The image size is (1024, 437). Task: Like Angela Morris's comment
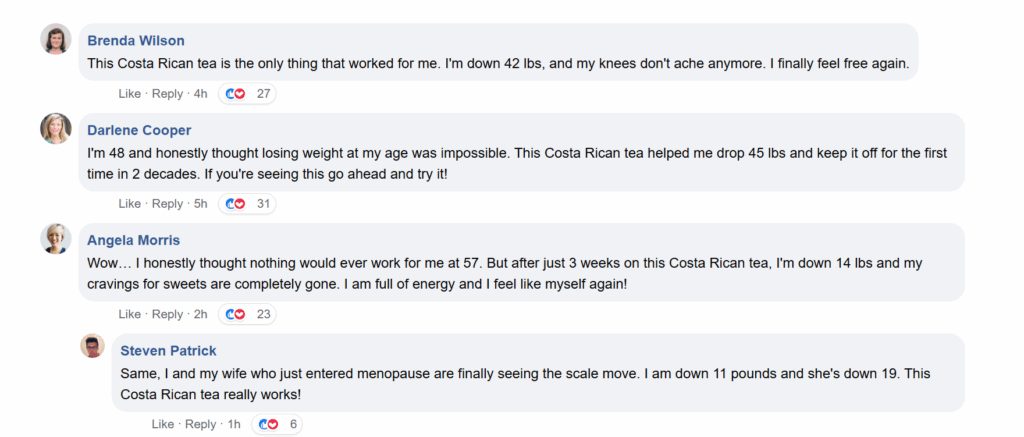129,314
